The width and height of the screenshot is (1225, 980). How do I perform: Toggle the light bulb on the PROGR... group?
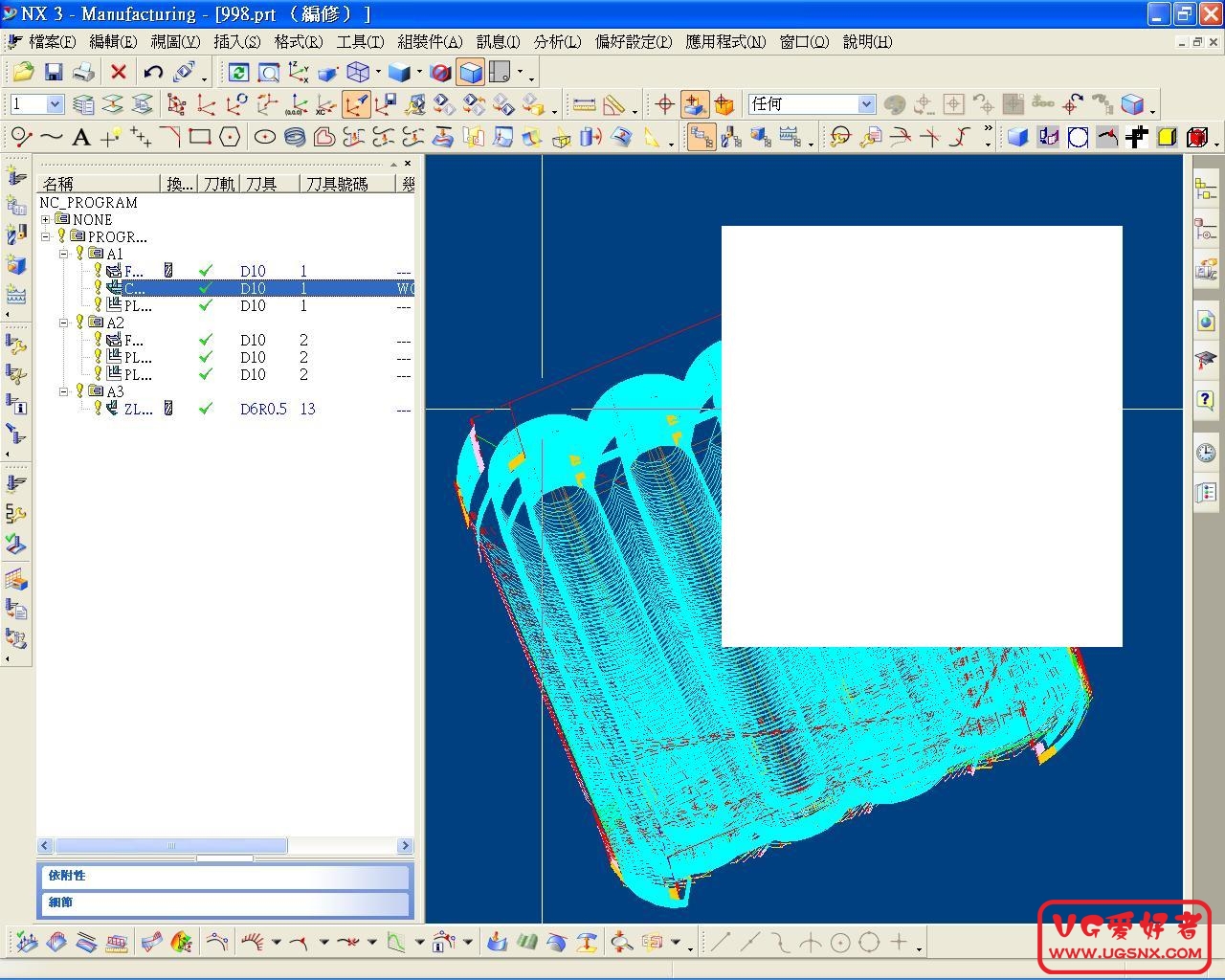(x=62, y=236)
